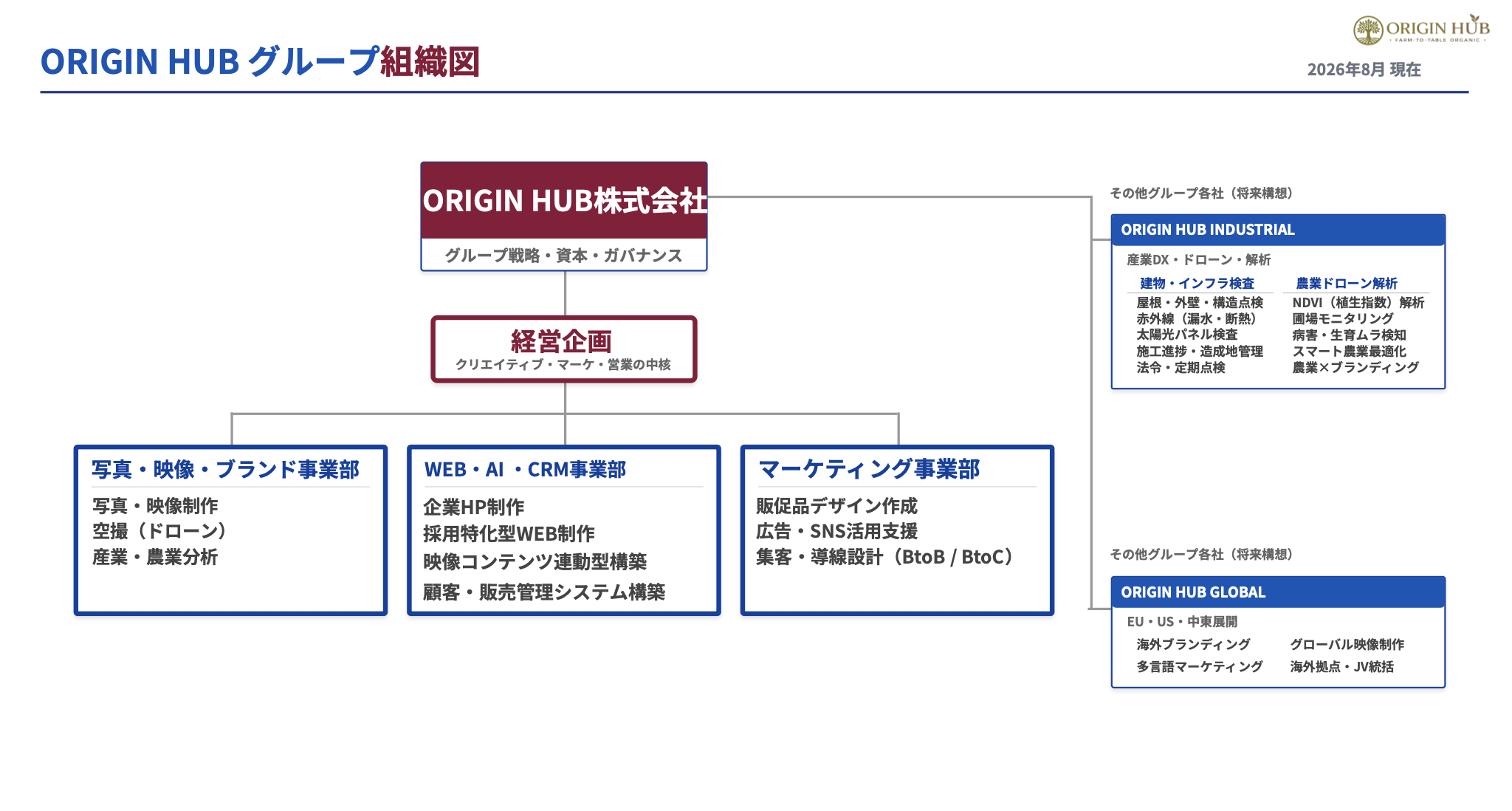Click 農業ドローン解析 column heading
This screenshot has width=1512, height=811.
click(1347, 284)
